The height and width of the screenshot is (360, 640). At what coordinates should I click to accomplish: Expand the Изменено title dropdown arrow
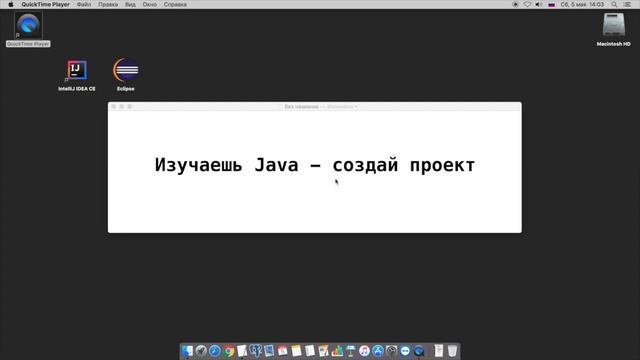coord(356,107)
